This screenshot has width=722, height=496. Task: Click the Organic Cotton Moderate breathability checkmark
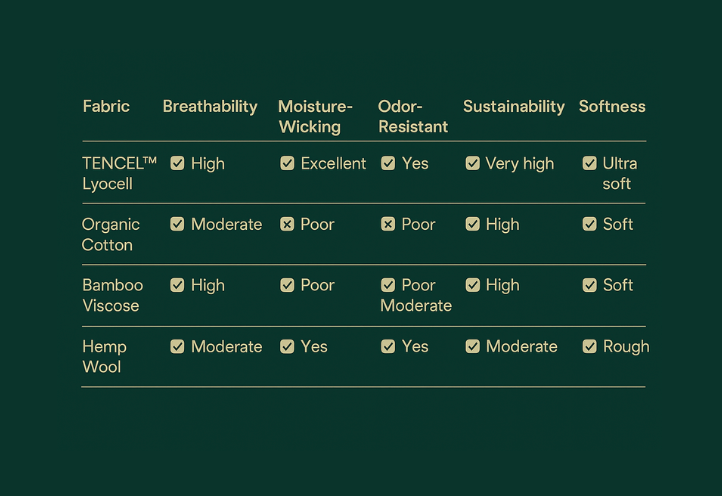click(177, 224)
